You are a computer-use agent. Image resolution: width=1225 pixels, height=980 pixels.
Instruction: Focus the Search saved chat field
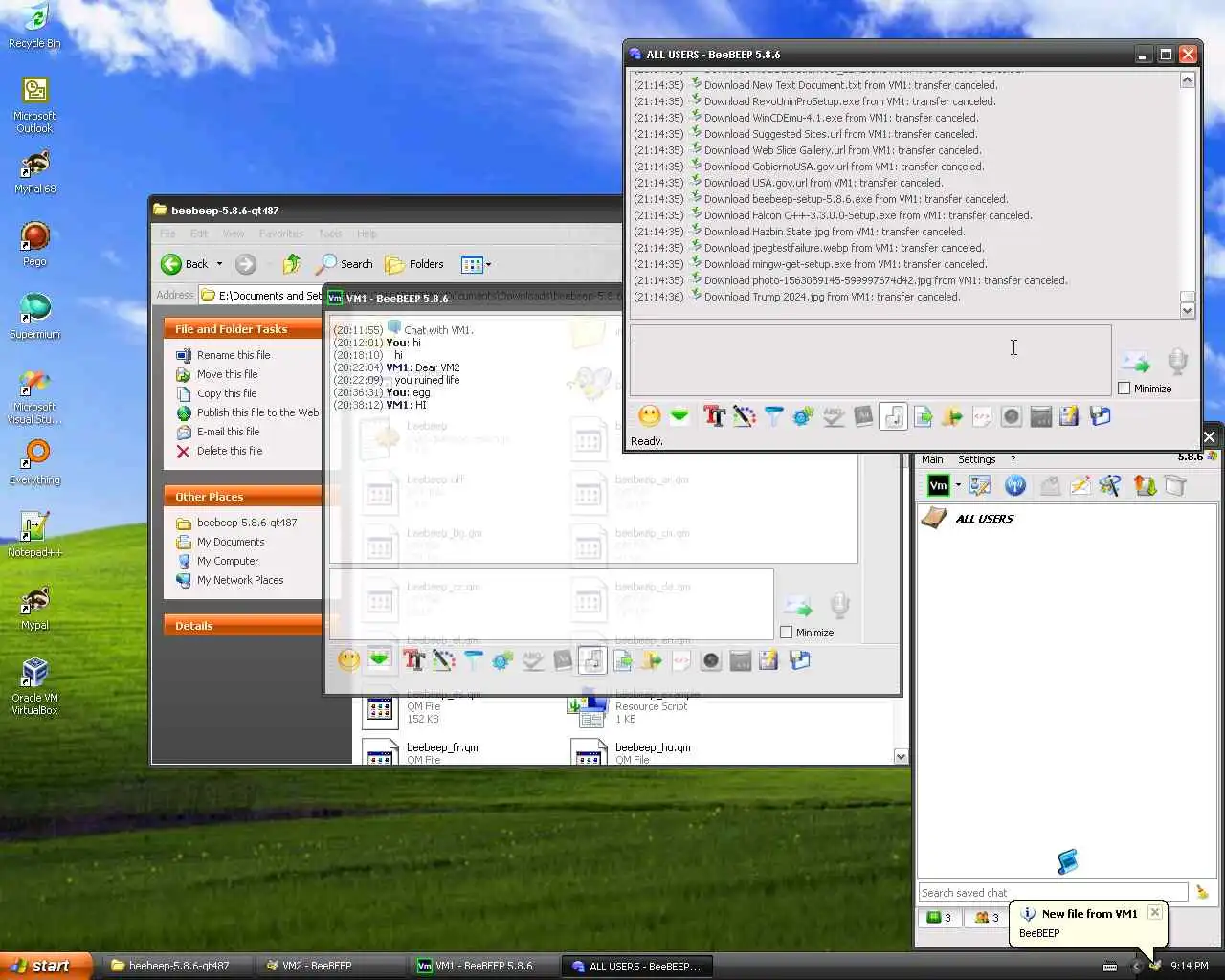tap(1053, 893)
